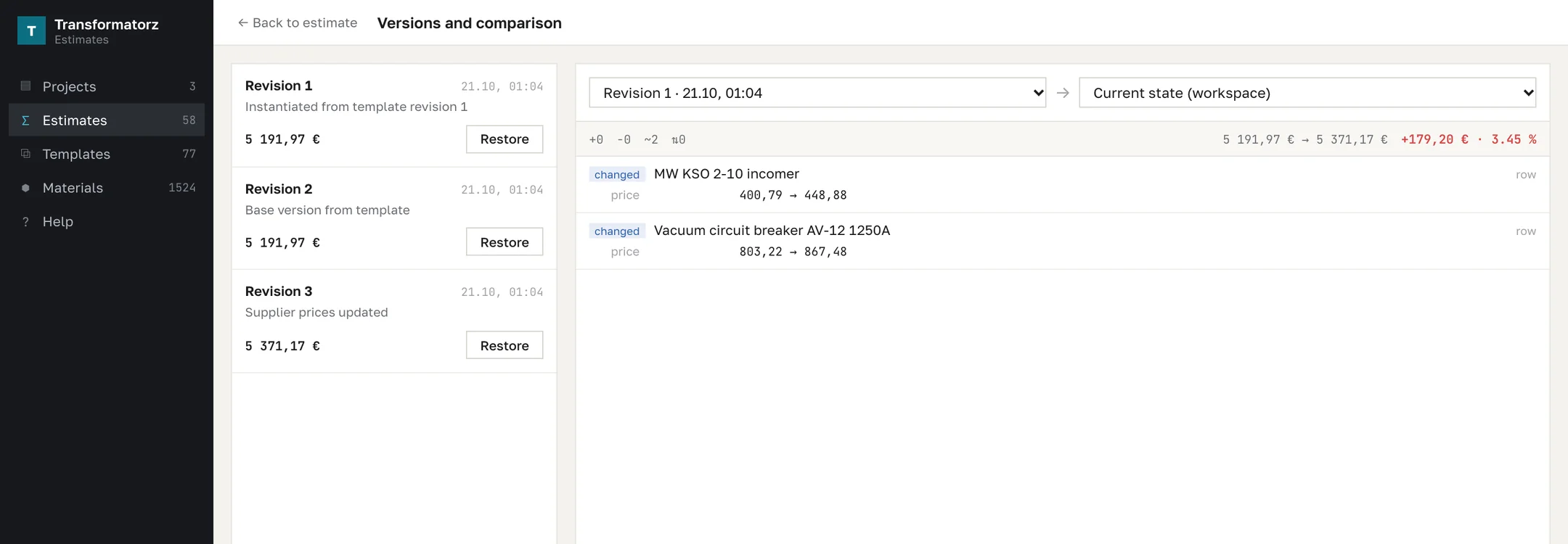Viewport: 1568px width, 544px height.
Task: Click the Help question mark icon
Action: [25, 221]
